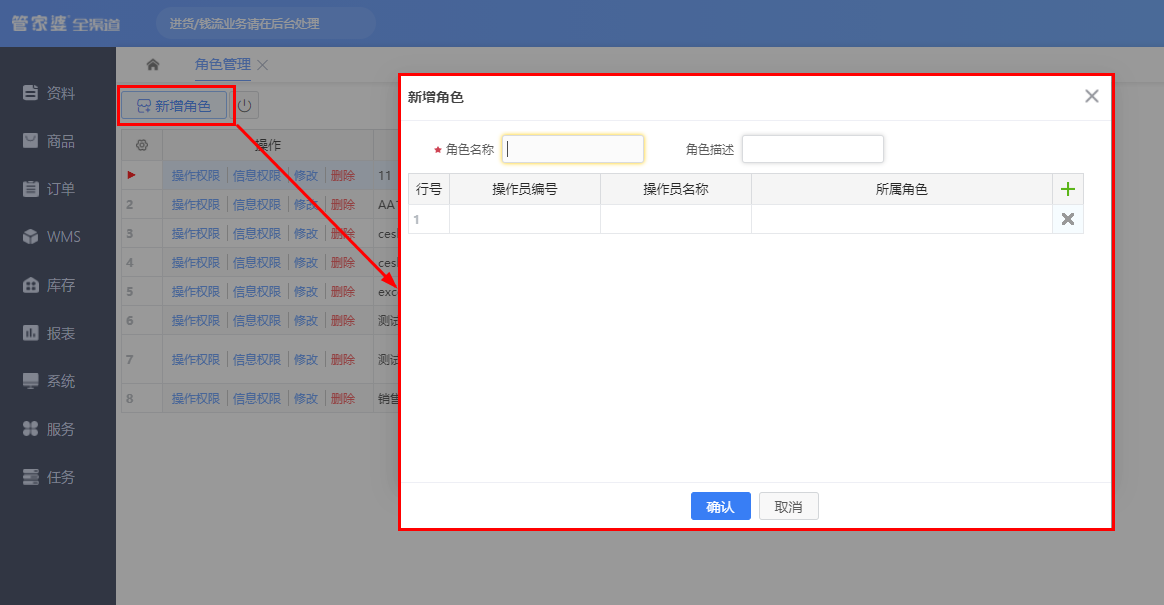Open 操作权限 in row 8

click(x=196, y=399)
